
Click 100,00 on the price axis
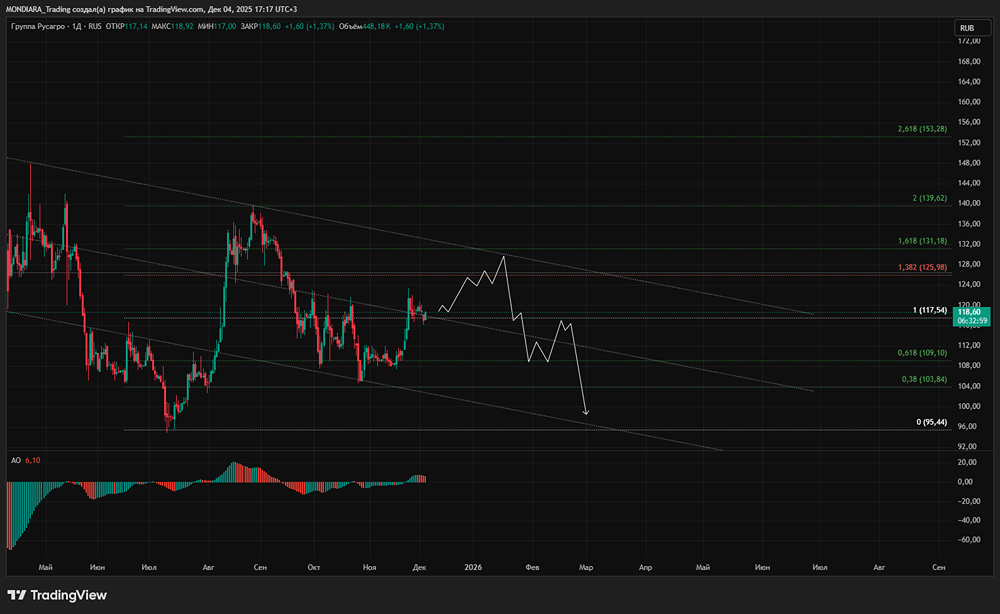pyautogui.click(x=969, y=406)
